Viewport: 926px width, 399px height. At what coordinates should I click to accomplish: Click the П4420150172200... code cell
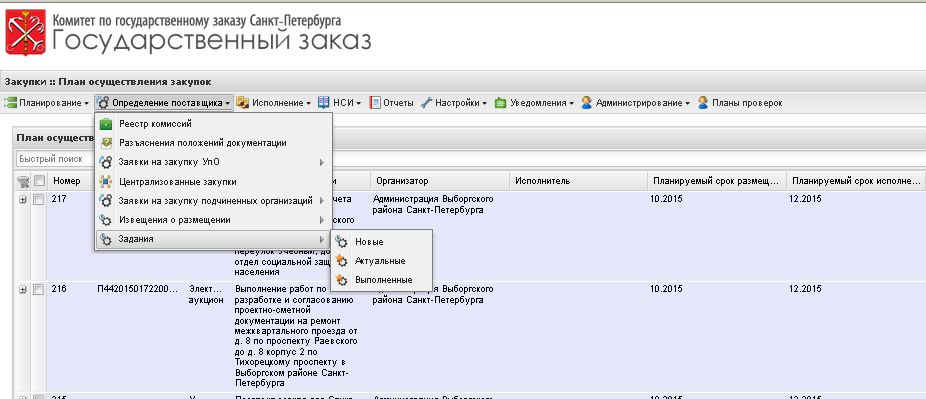(138, 289)
